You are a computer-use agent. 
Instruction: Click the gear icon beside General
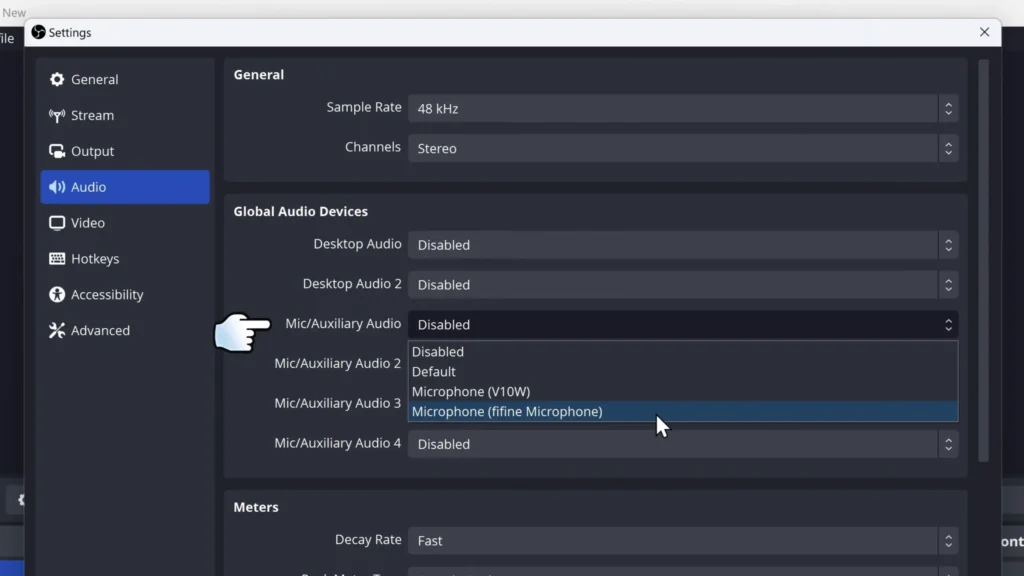[57, 80]
